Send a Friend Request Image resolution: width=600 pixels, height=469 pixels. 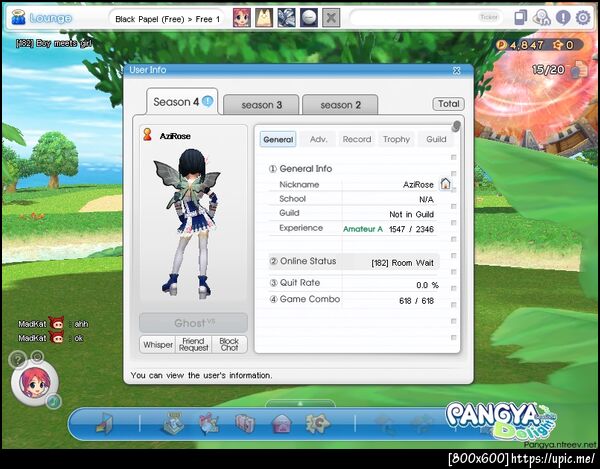pos(194,345)
